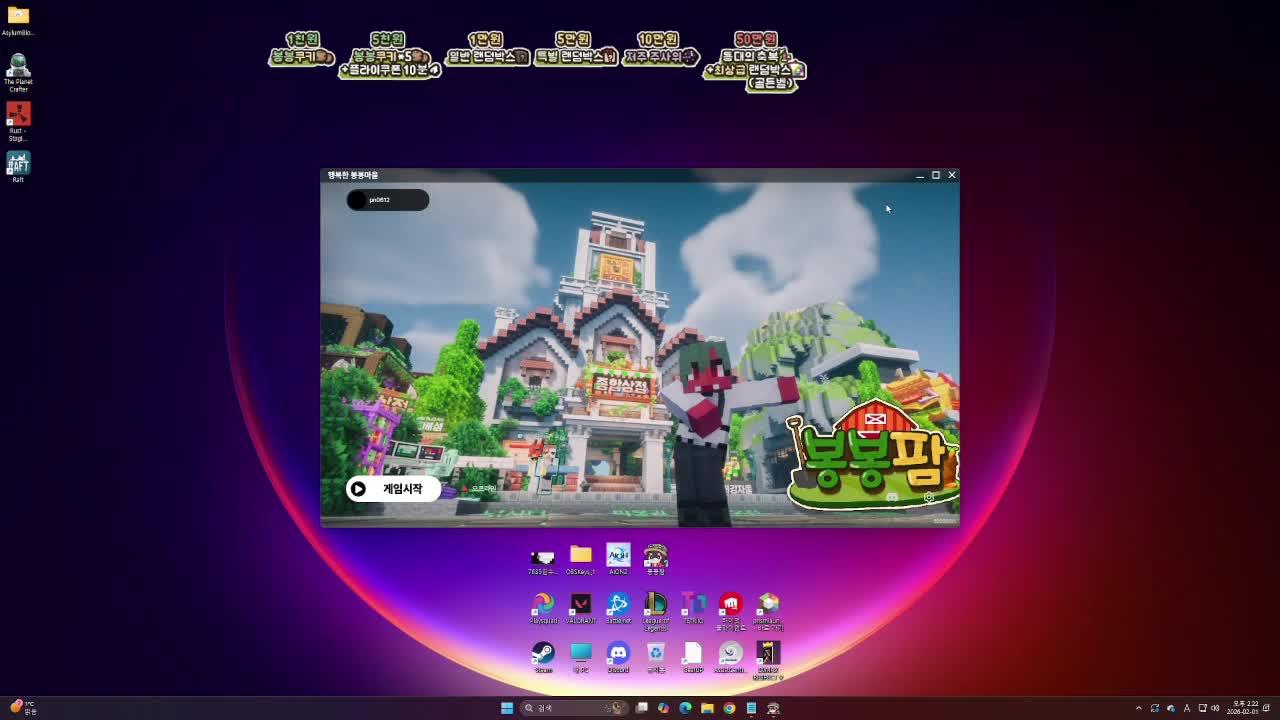Select the Raft desktop shortcut
1280x720 pixels.
tap(18, 166)
